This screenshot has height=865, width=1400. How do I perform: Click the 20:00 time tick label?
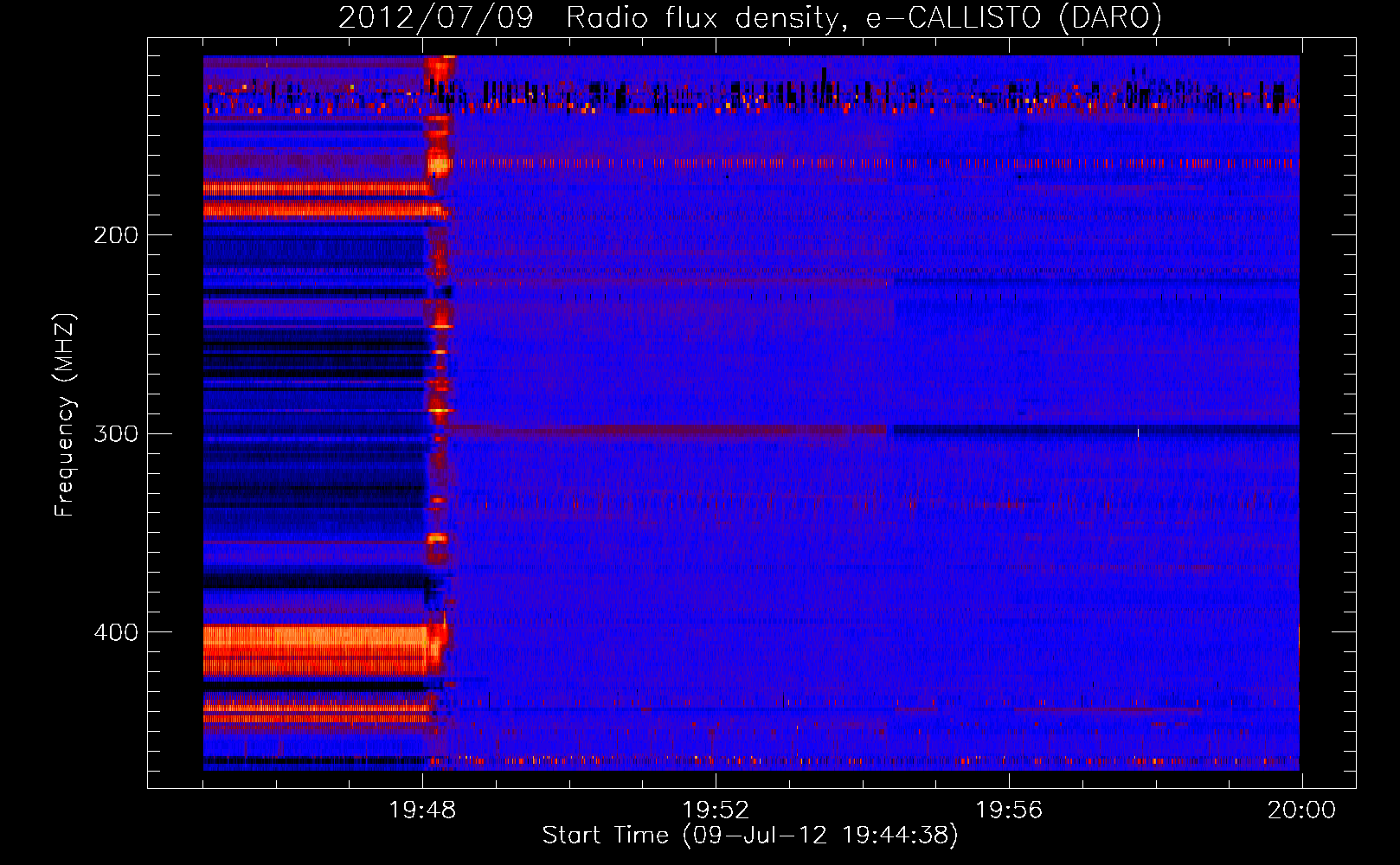pyautogui.click(x=1301, y=811)
